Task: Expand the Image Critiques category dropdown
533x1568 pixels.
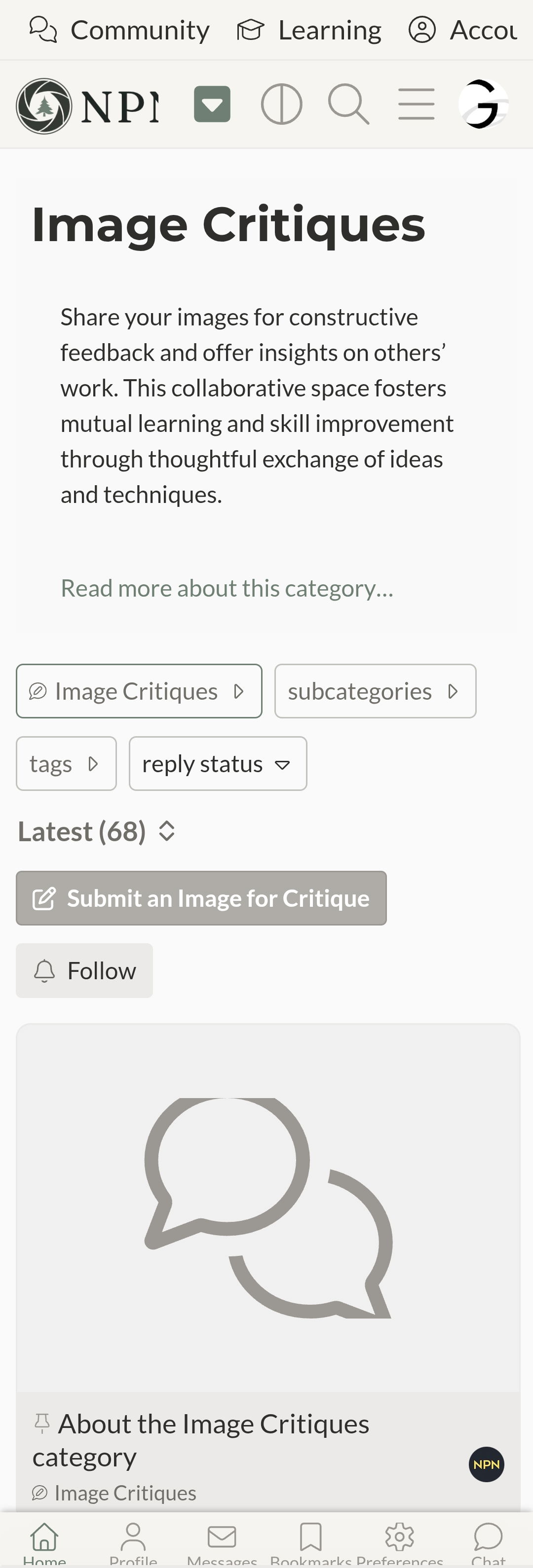Action: (139, 691)
